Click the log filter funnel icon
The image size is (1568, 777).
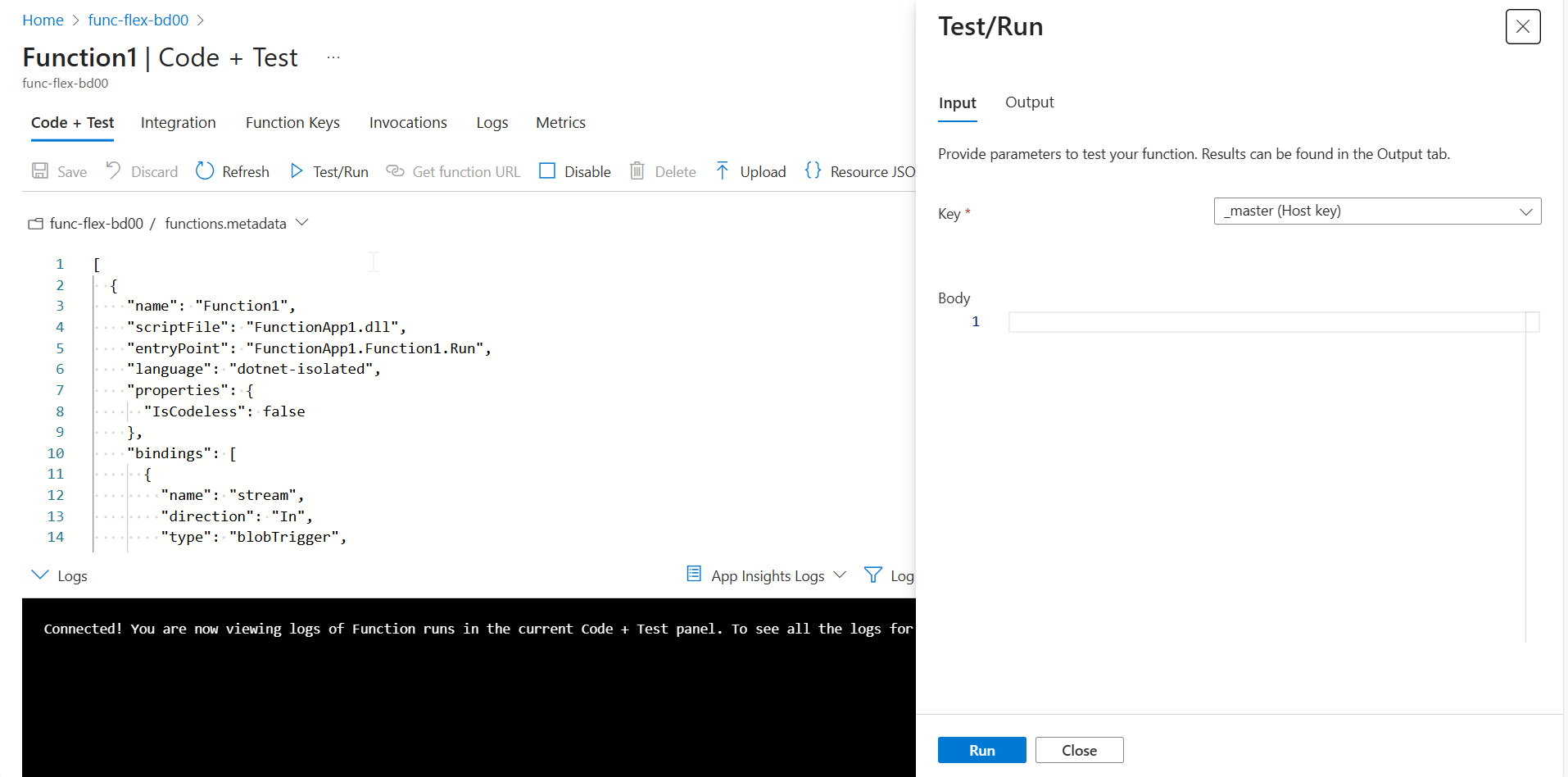point(873,575)
